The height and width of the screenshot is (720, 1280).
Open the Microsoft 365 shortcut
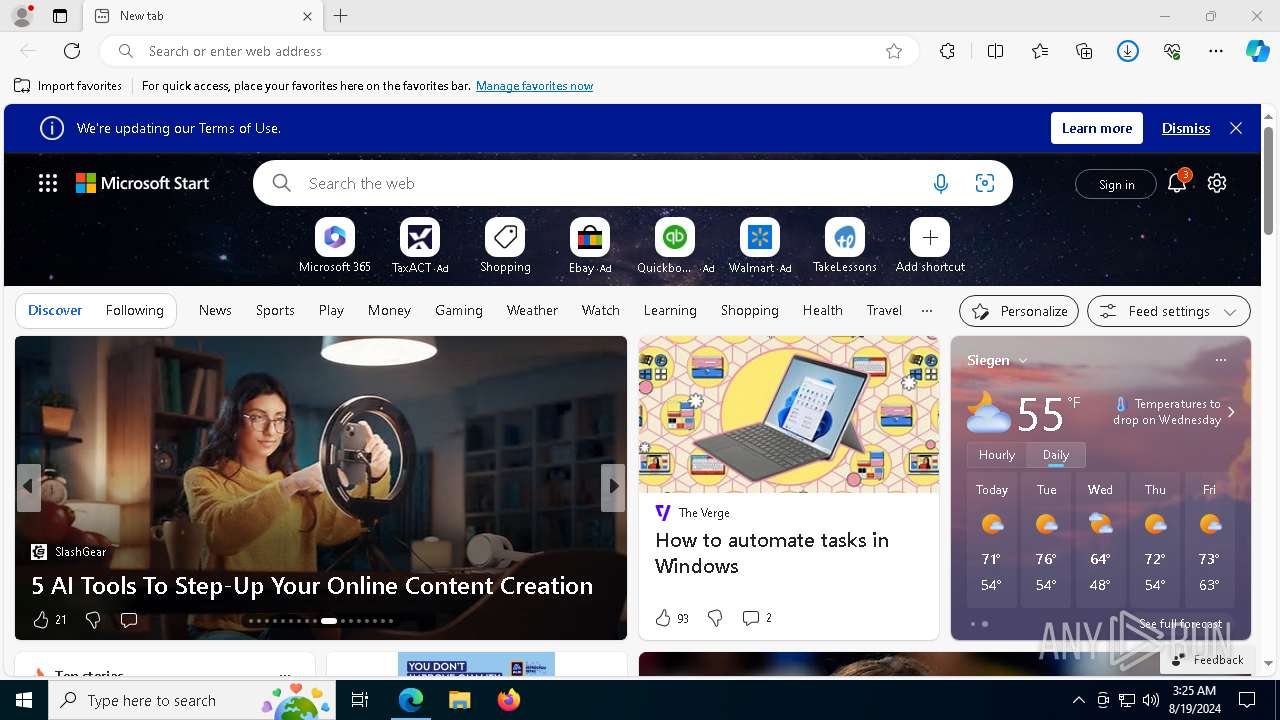pyautogui.click(x=335, y=246)
